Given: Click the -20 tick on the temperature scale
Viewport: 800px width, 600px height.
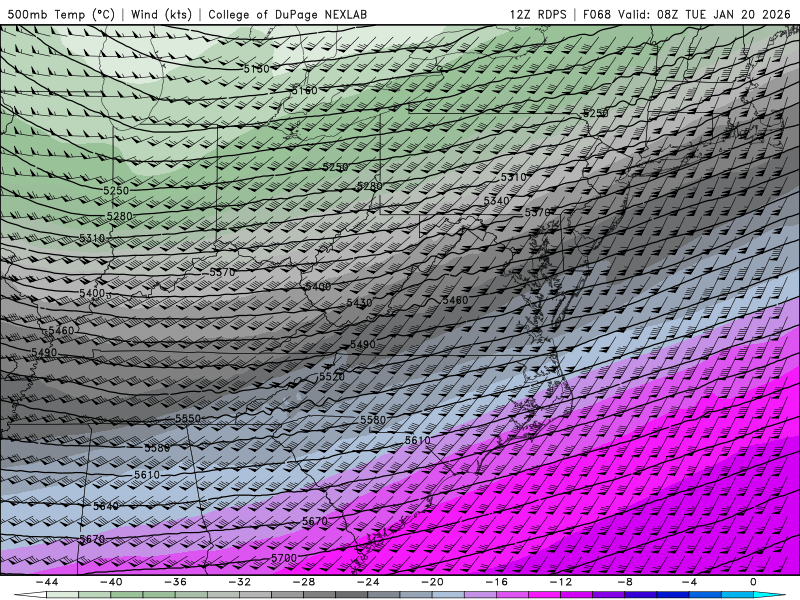Looking at the screenshot, I should tap(433, 582).
